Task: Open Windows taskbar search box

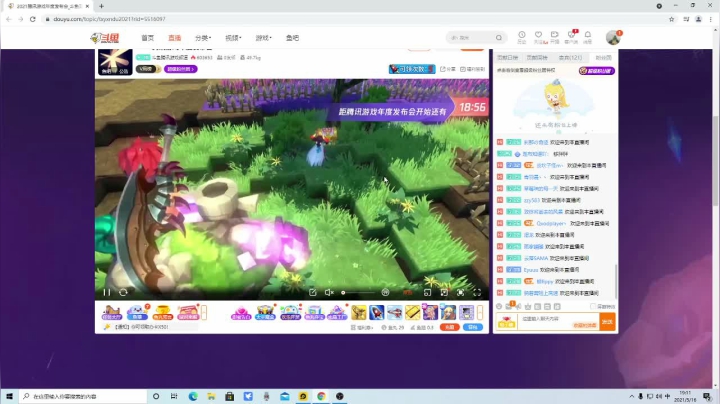Action: 83,396
